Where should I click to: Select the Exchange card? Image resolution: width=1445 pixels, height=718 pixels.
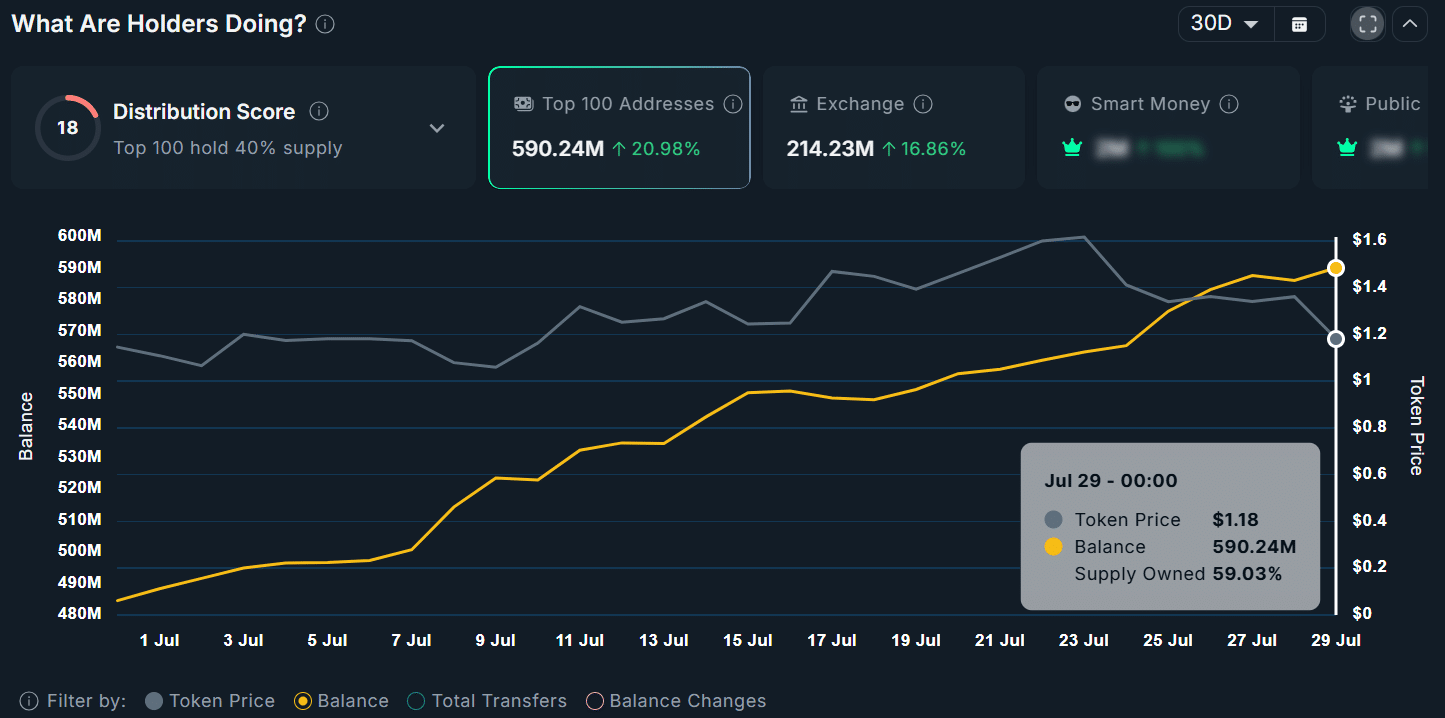click(x=893, y=128)
